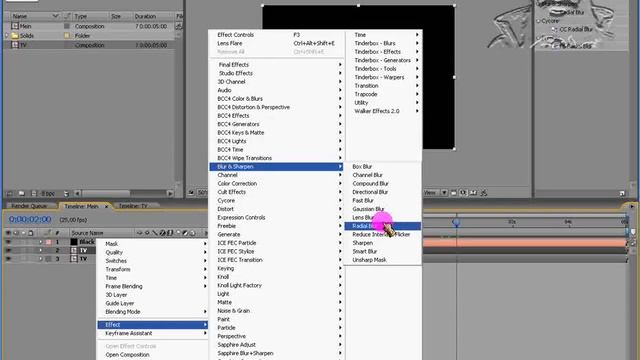Expand layer 2 TV properties triangle
This screenshot has height=360, width=640.
[40, 250]
